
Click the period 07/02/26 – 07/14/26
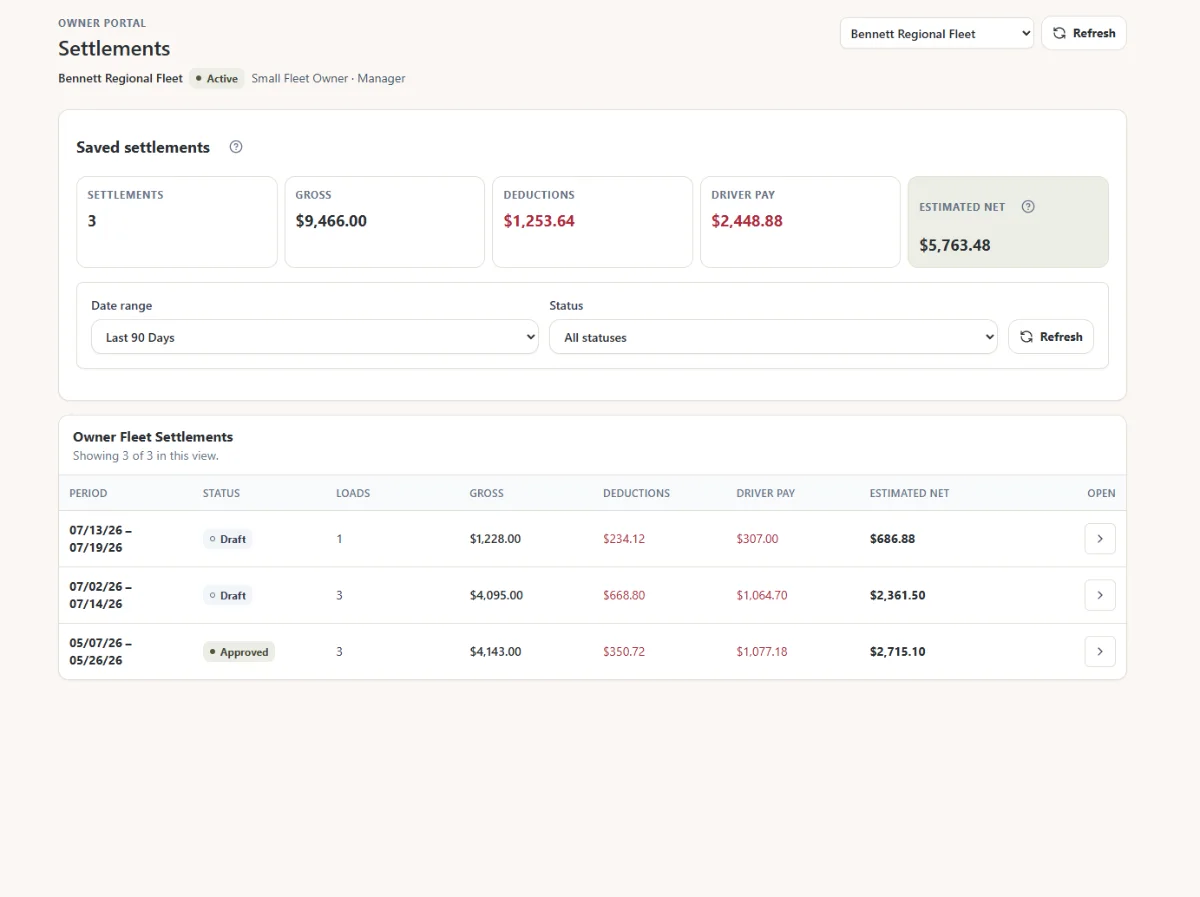tap(100, 595)
